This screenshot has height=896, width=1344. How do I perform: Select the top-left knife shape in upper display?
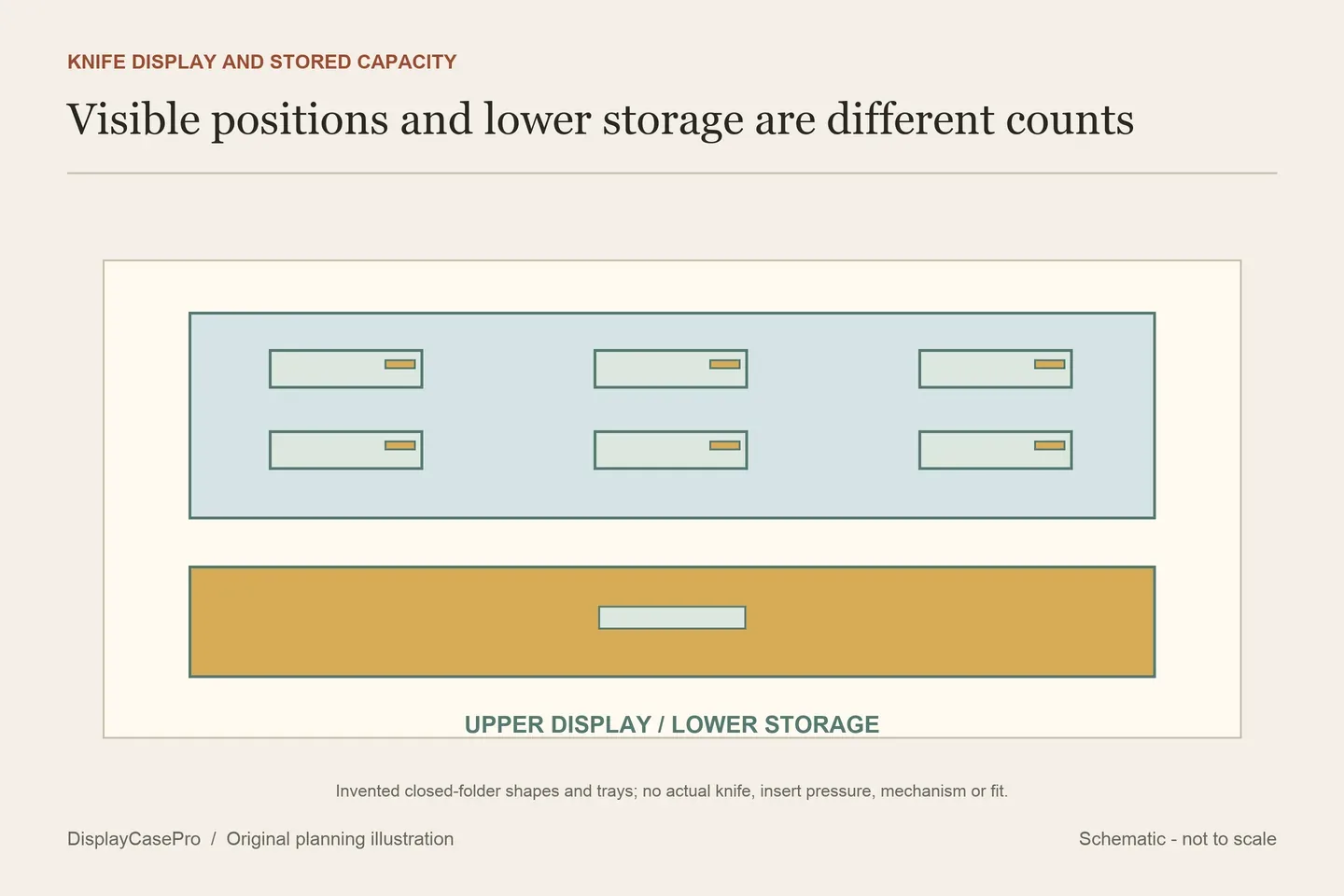[x=346, y=369]
